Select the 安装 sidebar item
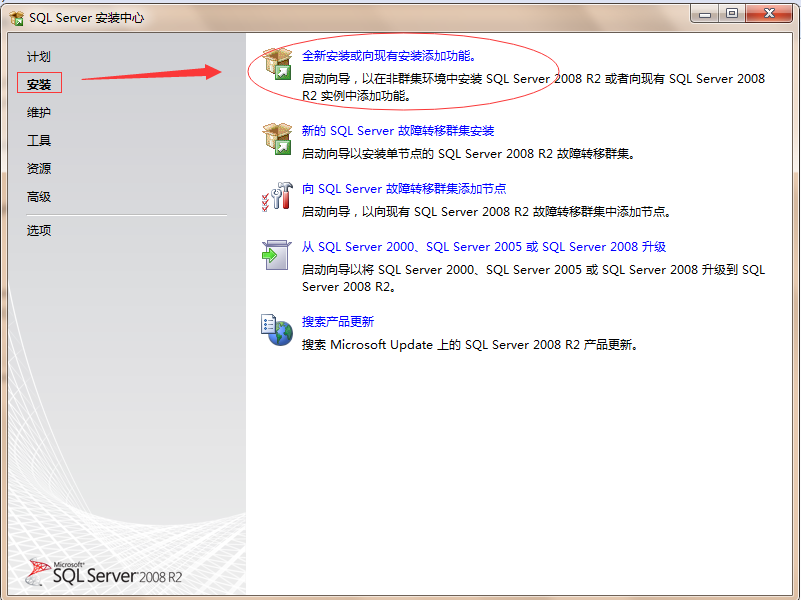 pos(39,84)
